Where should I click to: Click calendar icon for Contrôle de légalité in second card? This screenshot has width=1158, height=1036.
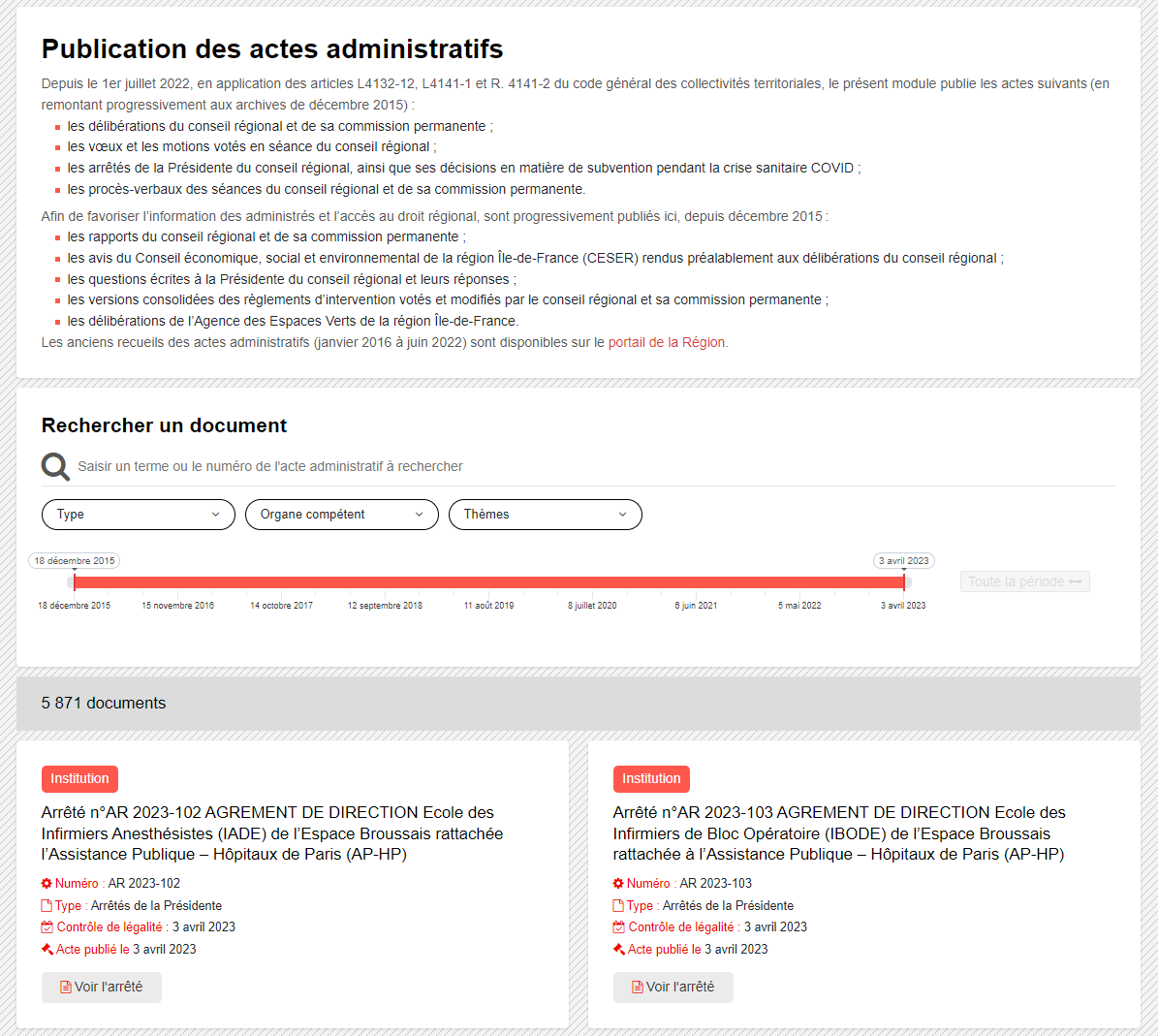point(618,926)
